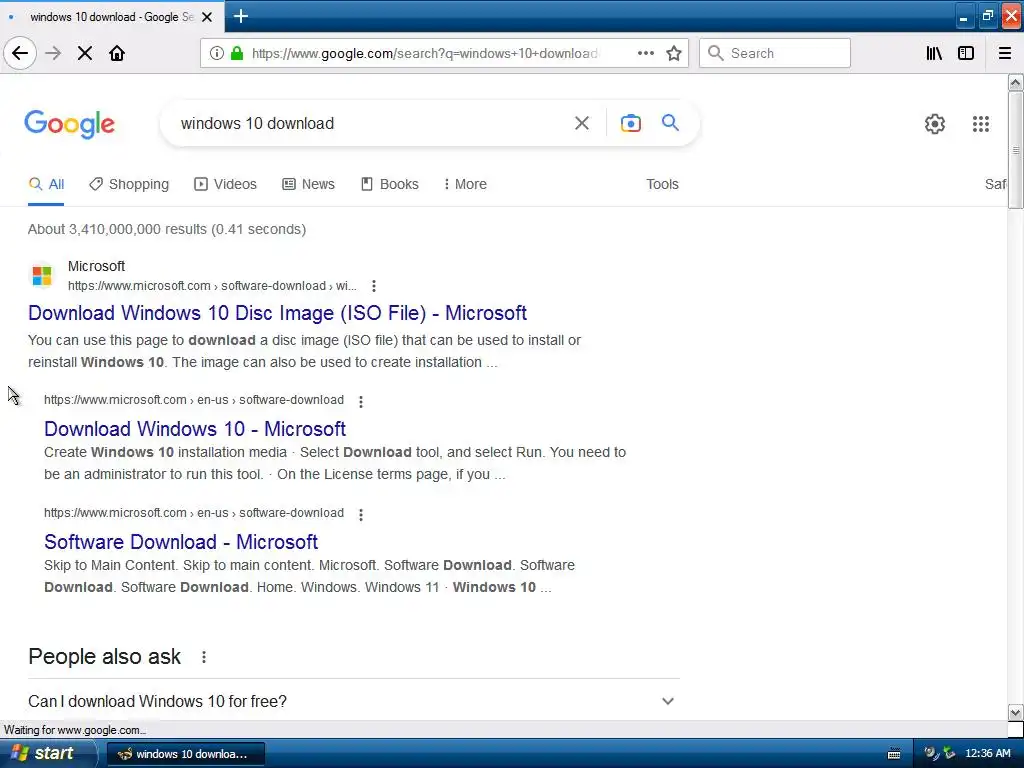The image size is (1024, 768).
Task: Open Software Download - Microsoft link
Action: pos(181,541)
